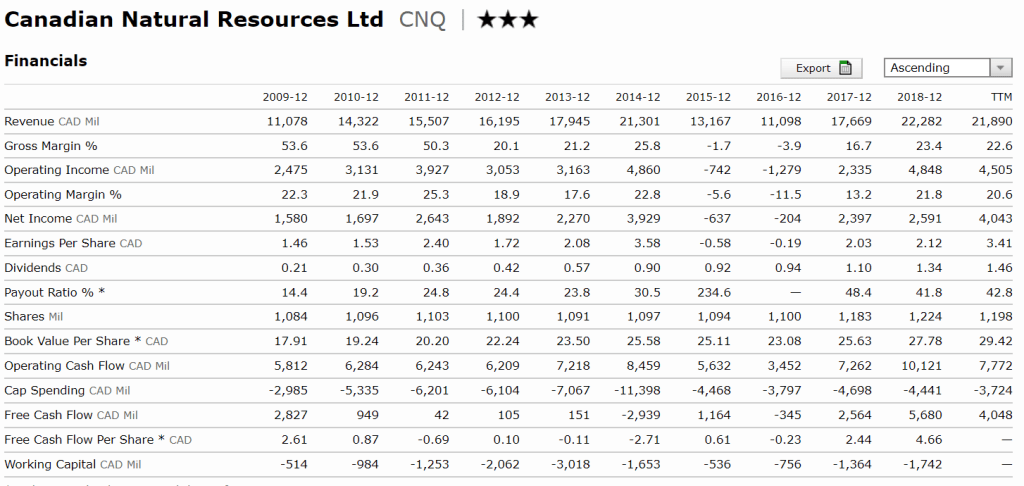Click the Net Income row label
This screenshot has height=486, width=1024.
coord(61,219)
